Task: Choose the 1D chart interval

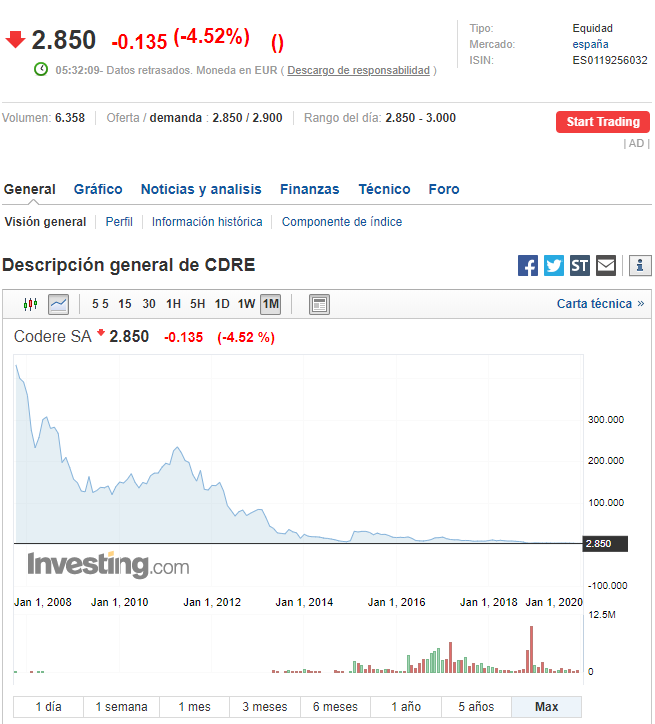Action: [x=222, y=304]
